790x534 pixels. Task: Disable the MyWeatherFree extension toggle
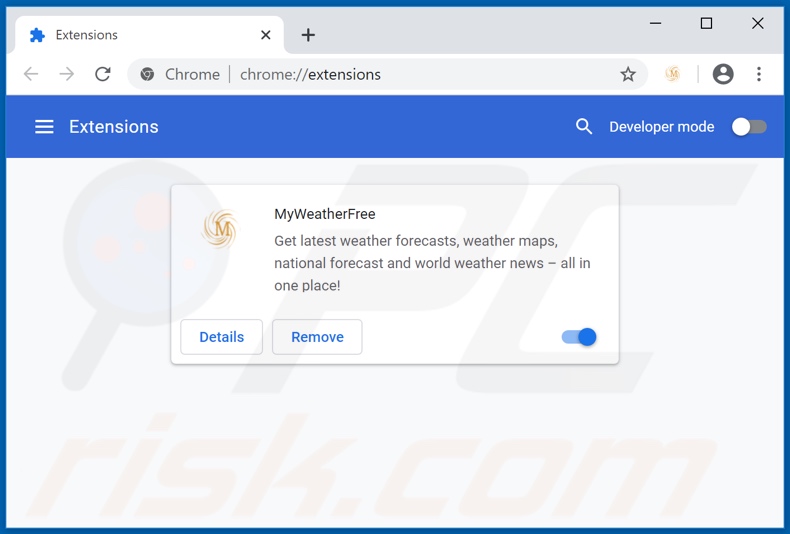click(579, 337)
